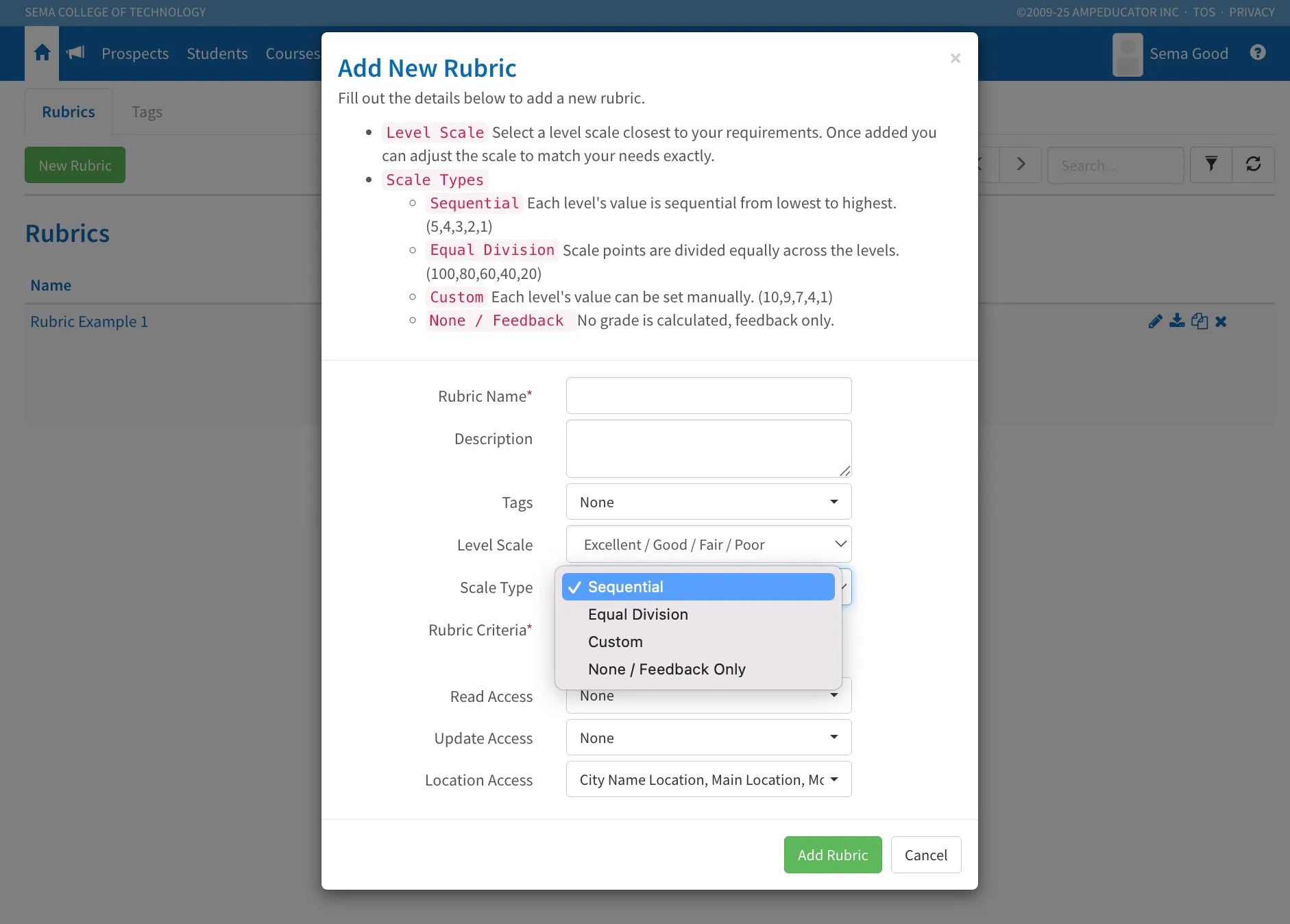Open the Location Access dropdown

[709, 779]
